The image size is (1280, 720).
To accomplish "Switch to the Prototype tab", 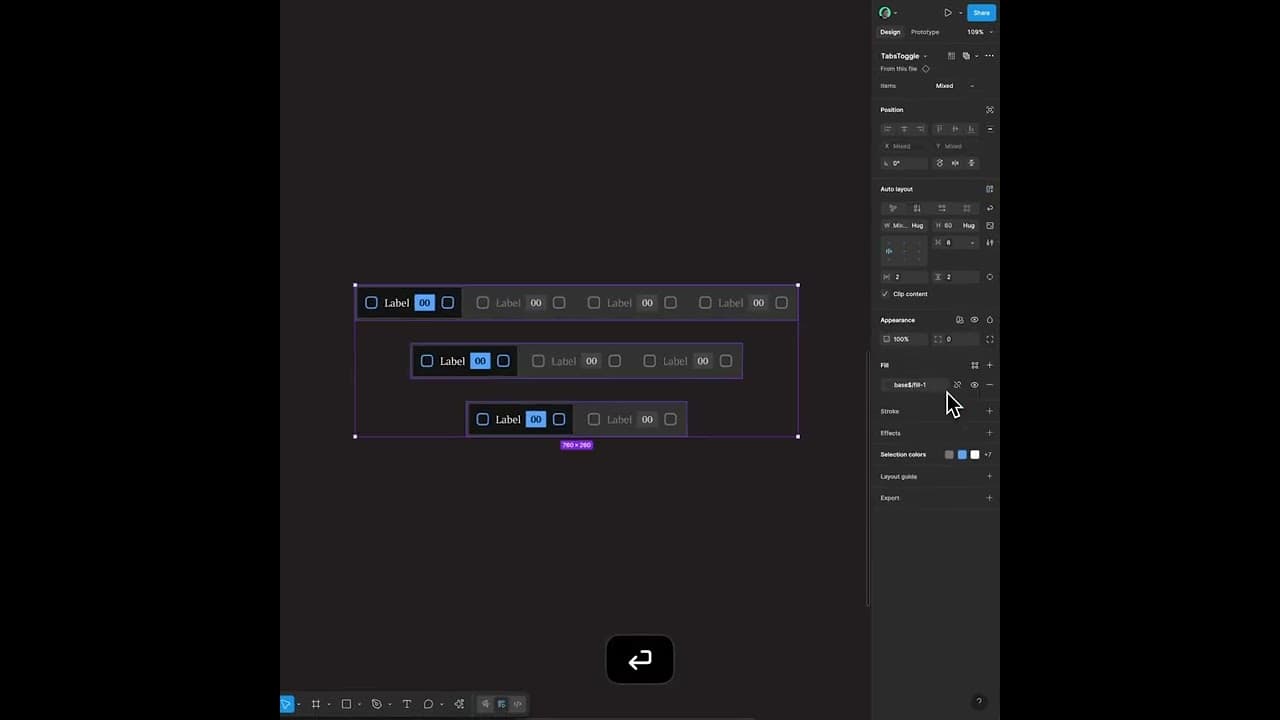I will pos(925,32).
